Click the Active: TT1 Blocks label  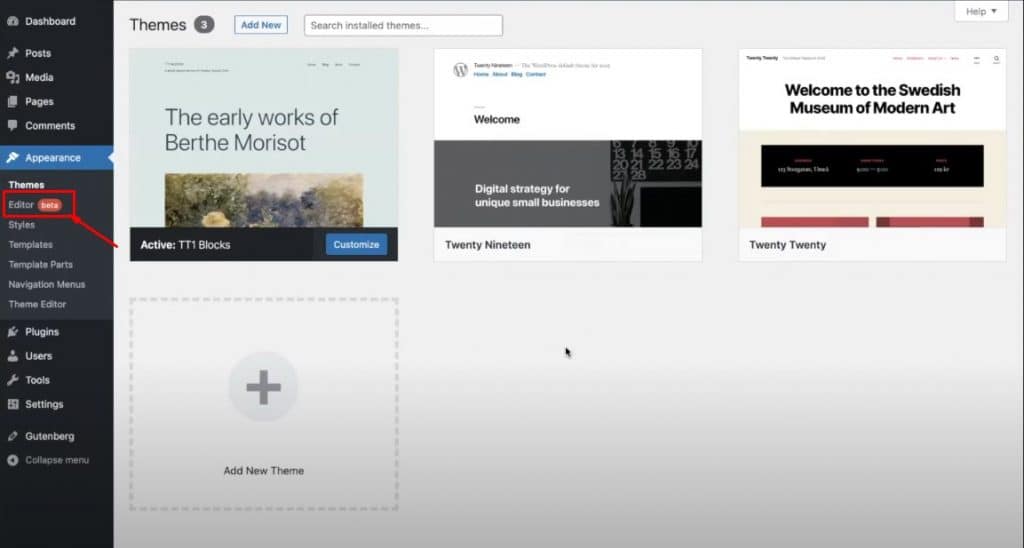pos(185,245)
